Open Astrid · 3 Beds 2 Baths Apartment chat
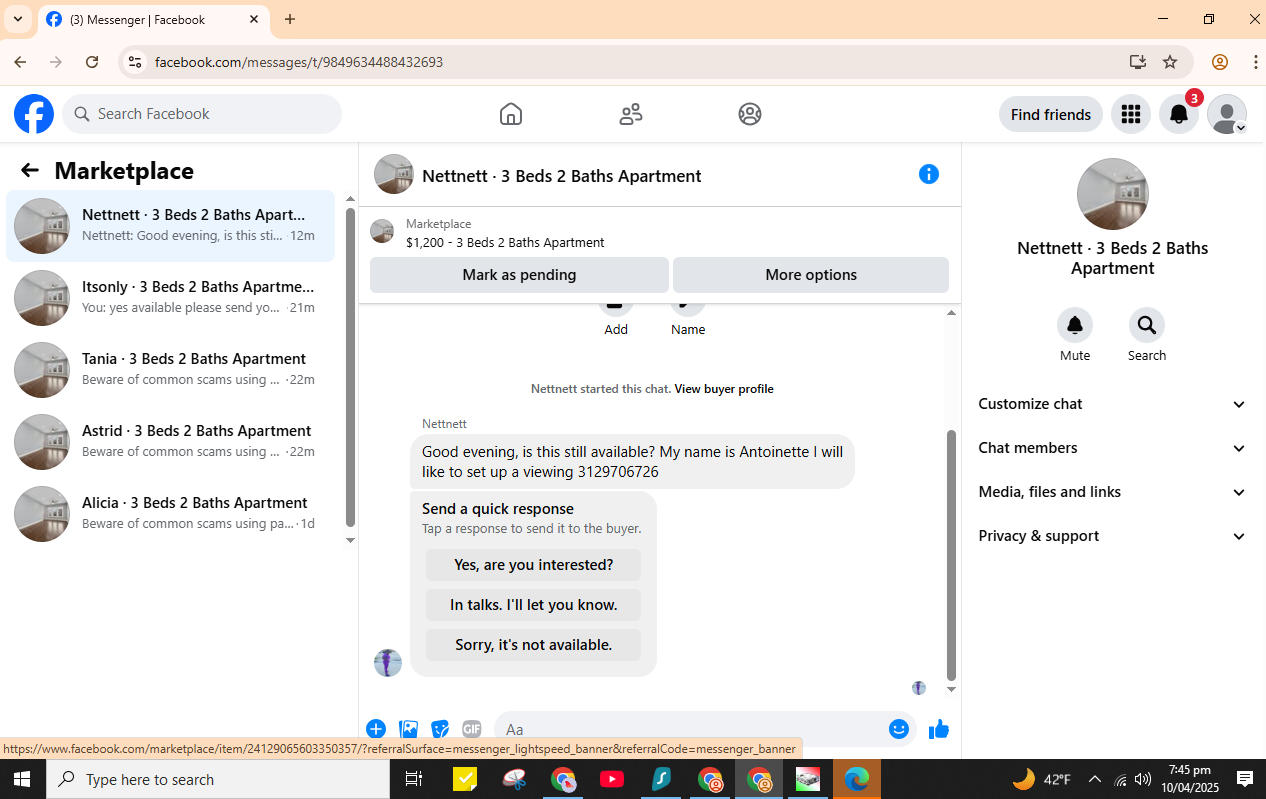Viewport: 1266px width, 799px height. click(171, 442)
